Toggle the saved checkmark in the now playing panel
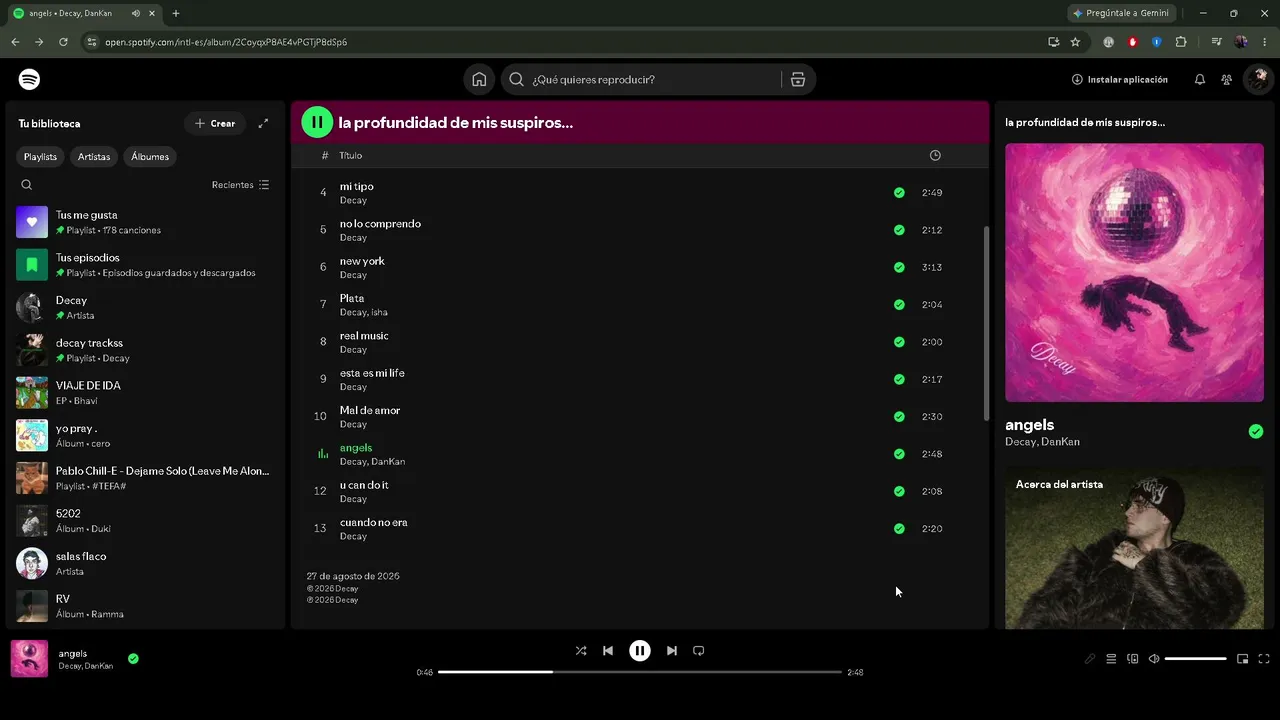The image size is (1280, 720). coord(1256,432)
